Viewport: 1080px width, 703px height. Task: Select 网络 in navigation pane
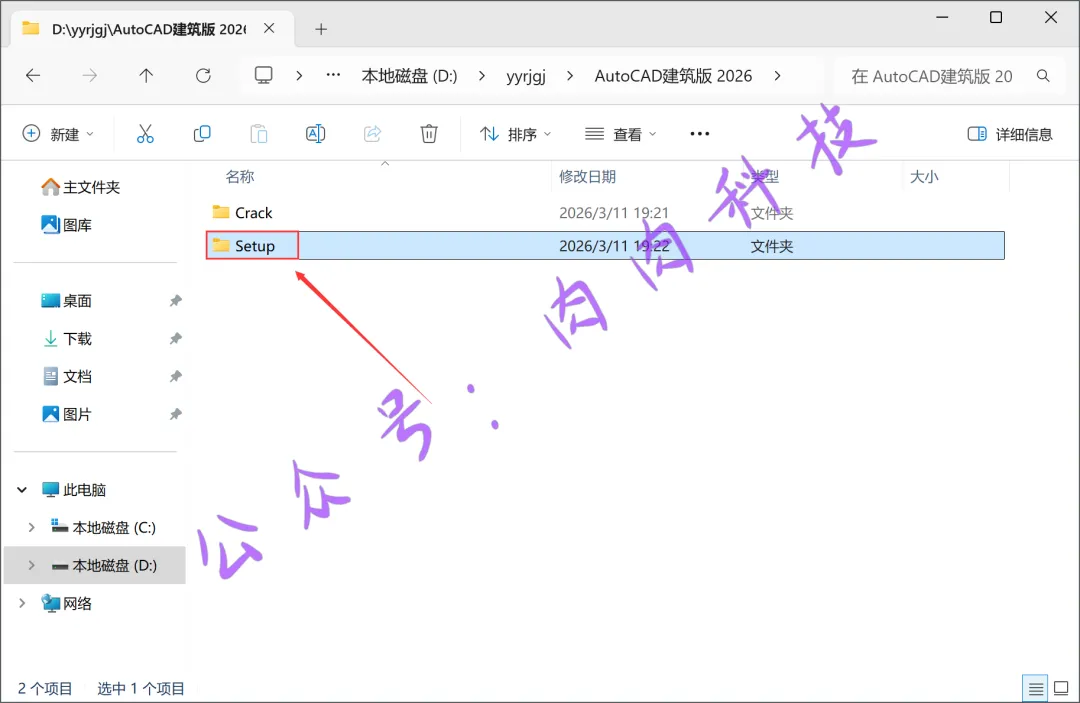66,603
